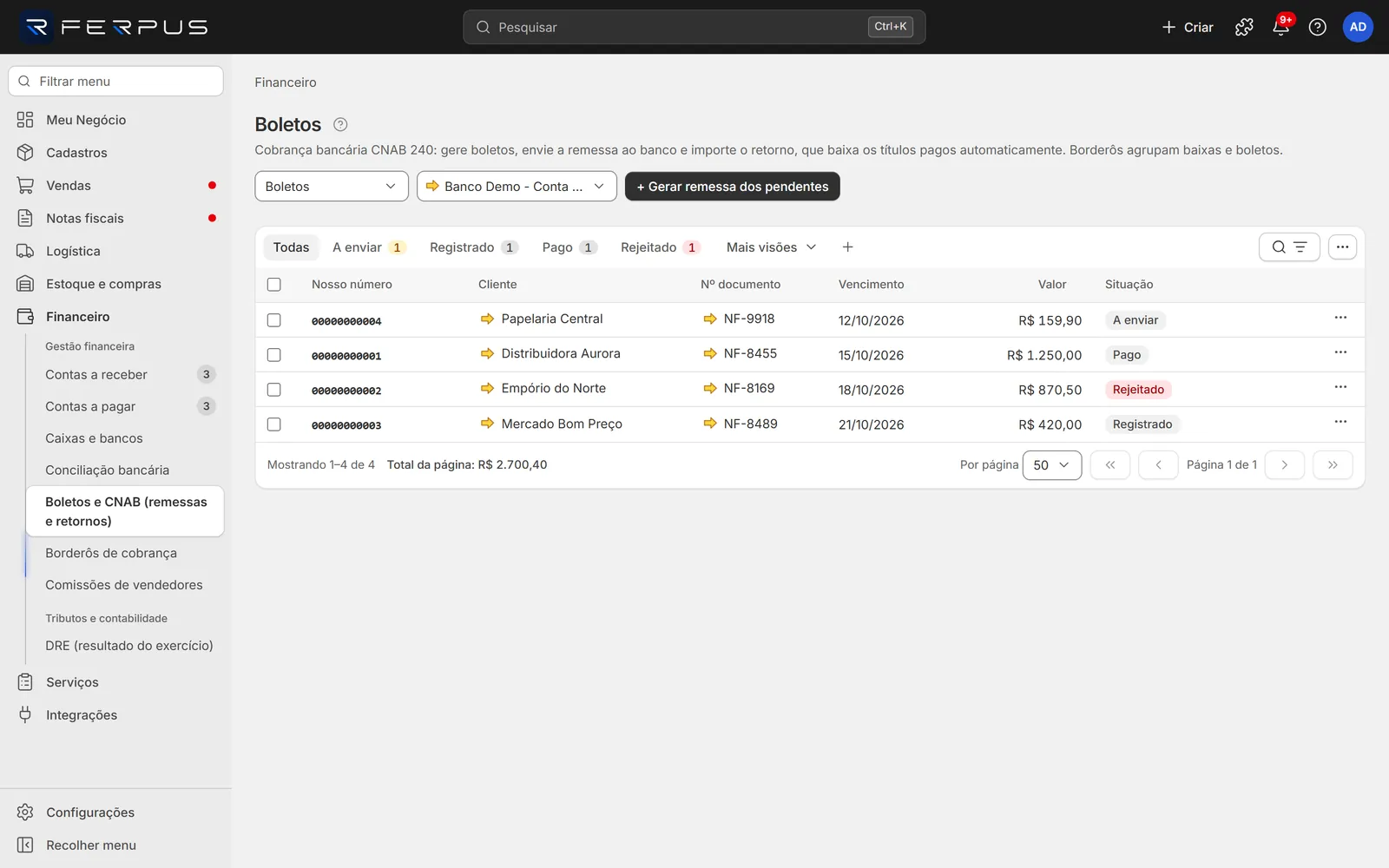Focus the Pesquisar search field
The image size is (1389, 868).
[694, 27]
